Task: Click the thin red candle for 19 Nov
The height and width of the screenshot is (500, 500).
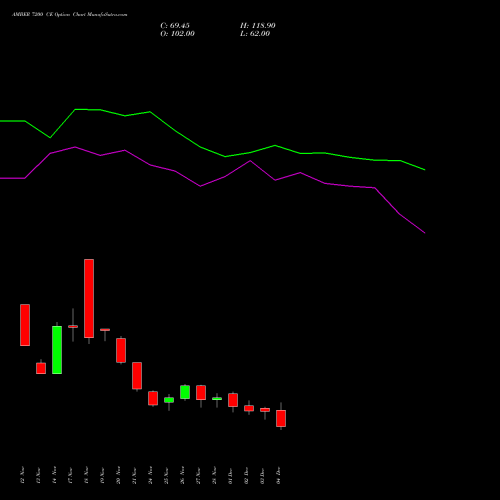Action: click(105, 330)
